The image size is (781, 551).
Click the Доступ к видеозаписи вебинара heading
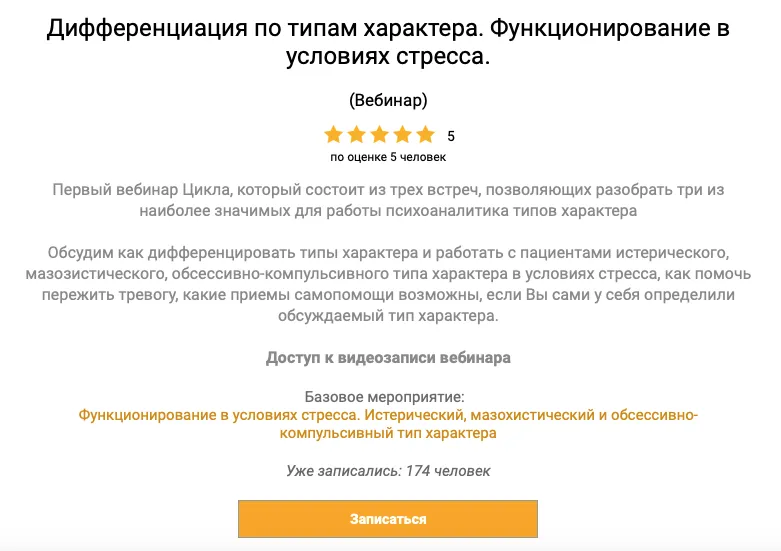point(388,357)
